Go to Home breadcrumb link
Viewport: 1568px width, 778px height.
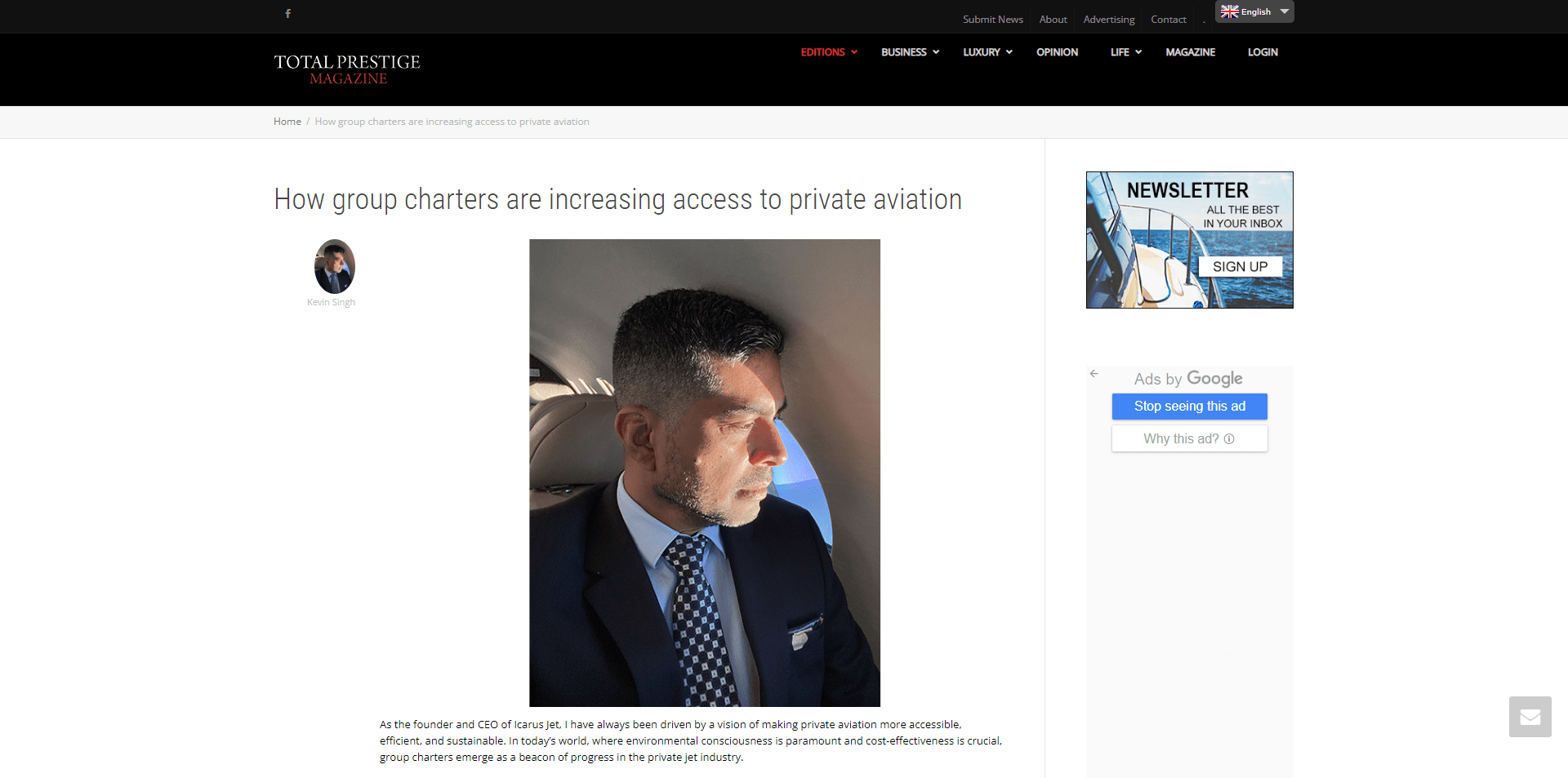(287, 122)
